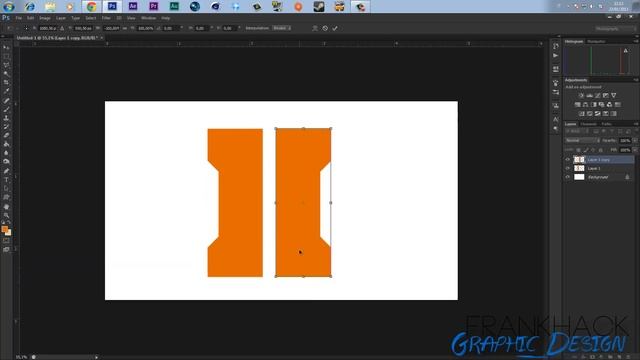Open the Edit menu
Viewport: 640px width, 360px height.
click(31, 18)
